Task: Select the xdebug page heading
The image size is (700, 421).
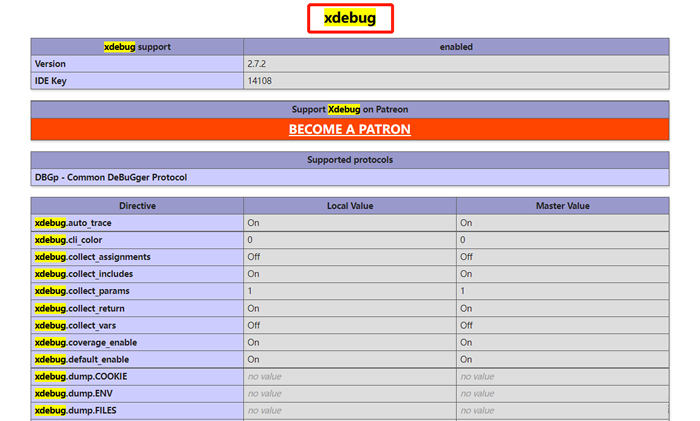Action: click(x=350, y=18)
